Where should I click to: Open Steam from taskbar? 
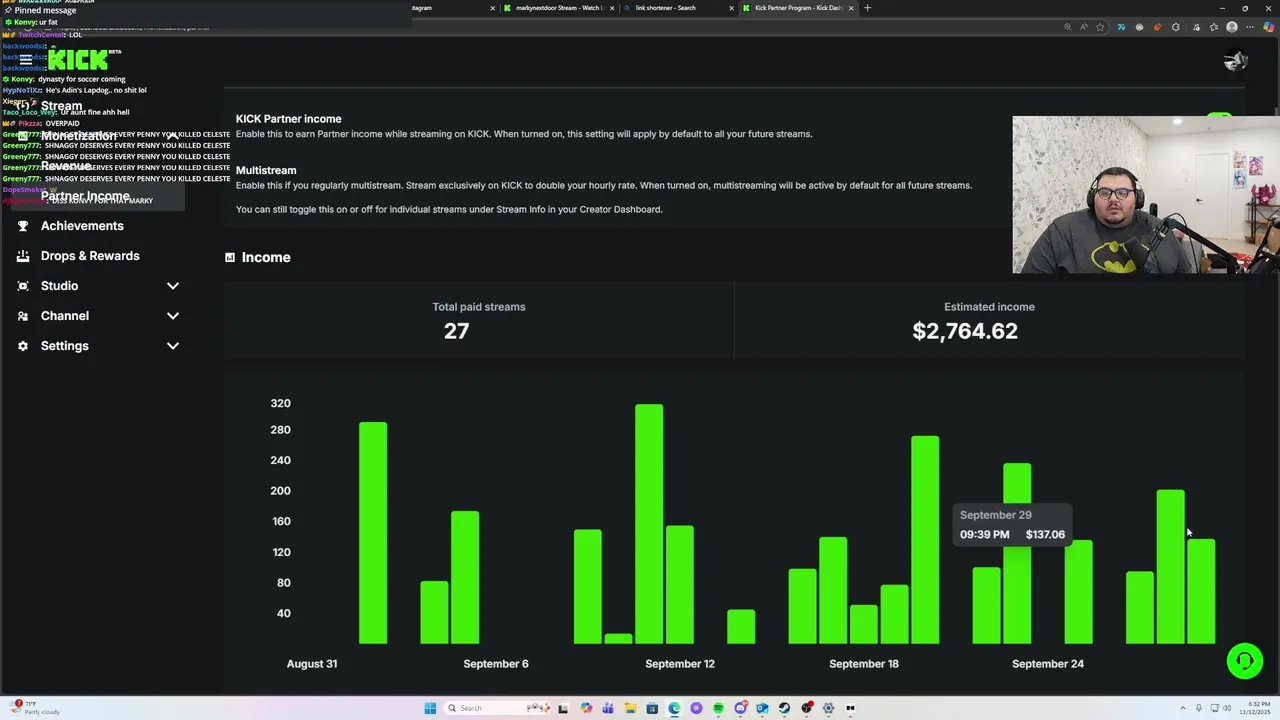click(784, 708)
